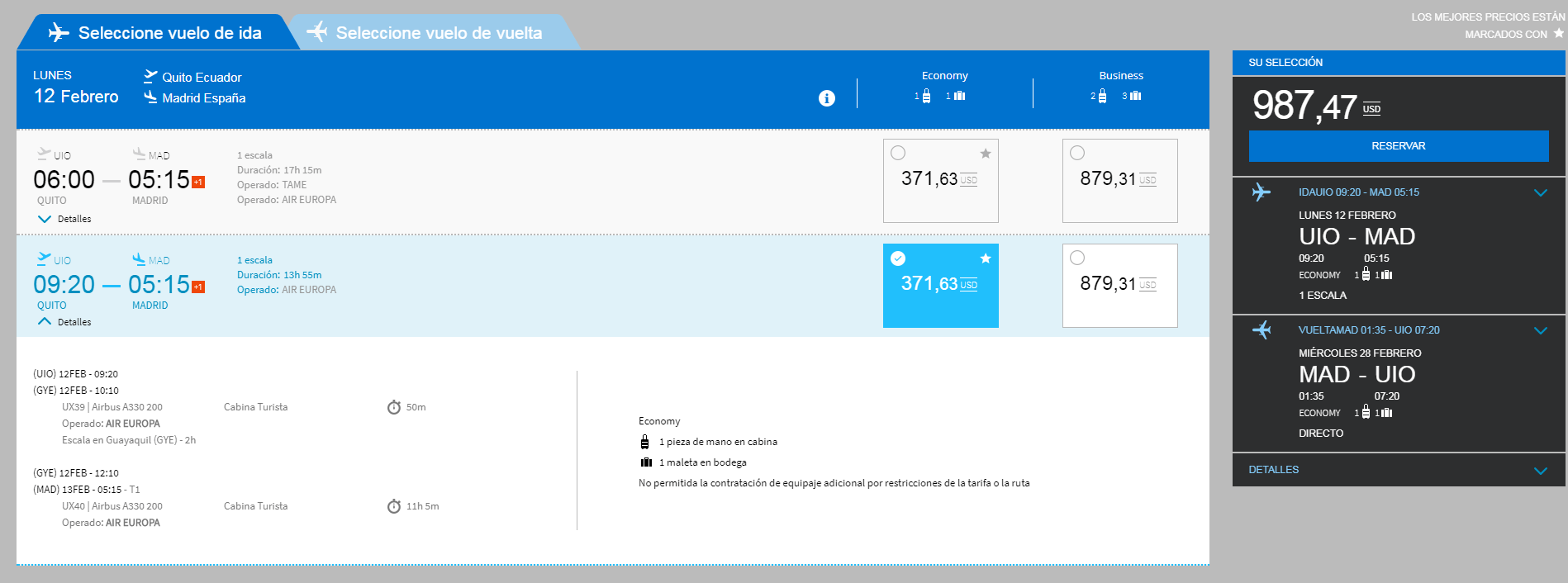This screenshot has width=1568, height=583.
Task: Click the airplane icon next to IDA summary
Action: [x=1261, y=192]
